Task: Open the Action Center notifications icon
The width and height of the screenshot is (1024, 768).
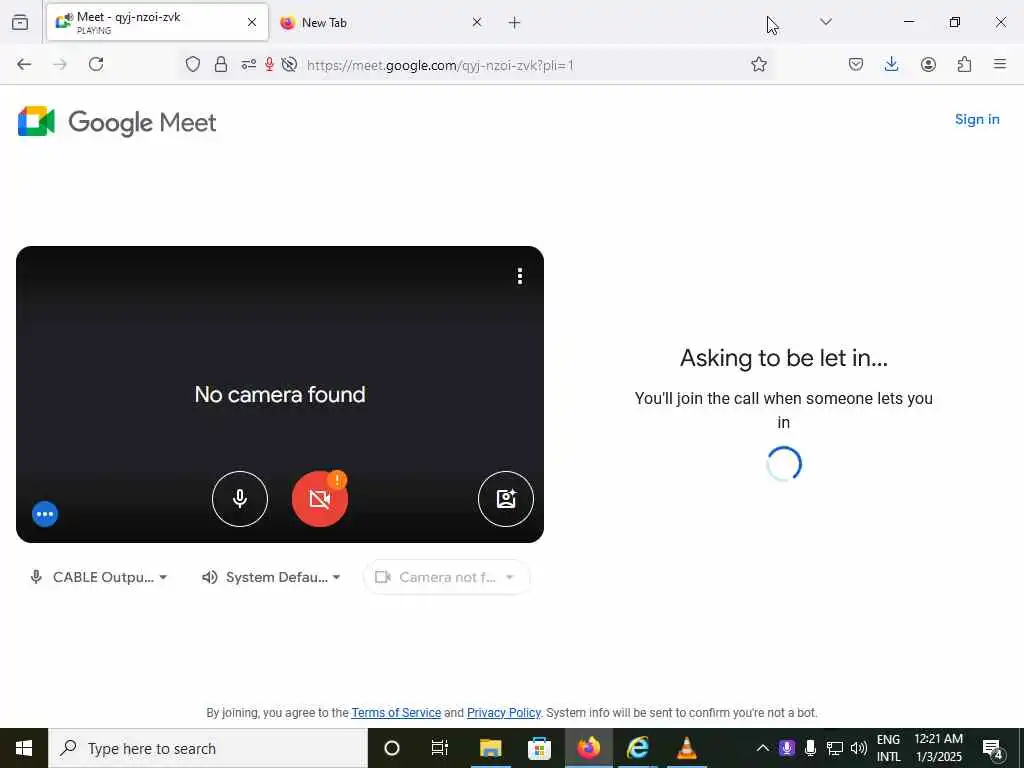Action: pyautogui.click(x=993, y=748)
